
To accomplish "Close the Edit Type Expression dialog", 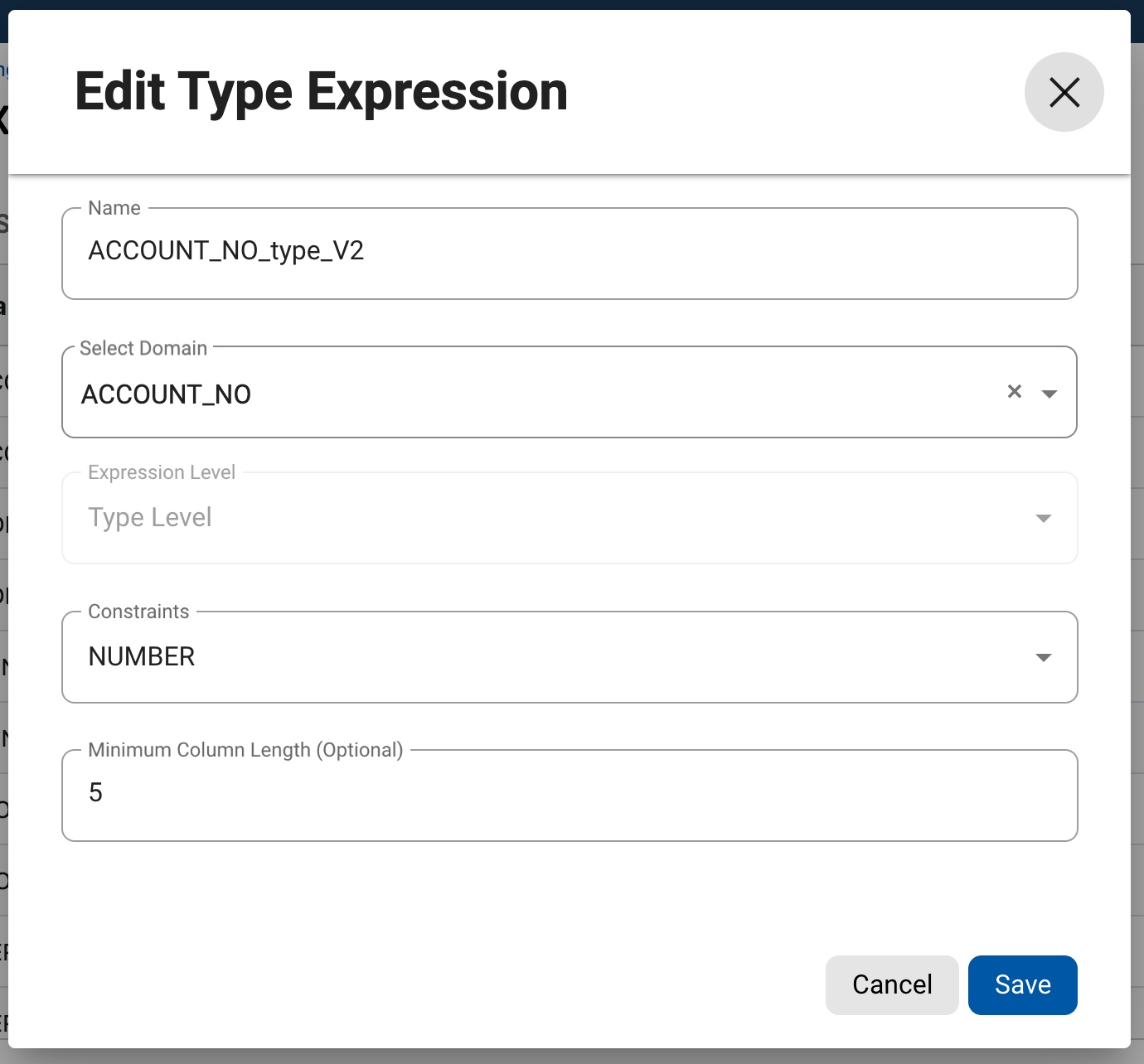I will tap(1064, 92).
